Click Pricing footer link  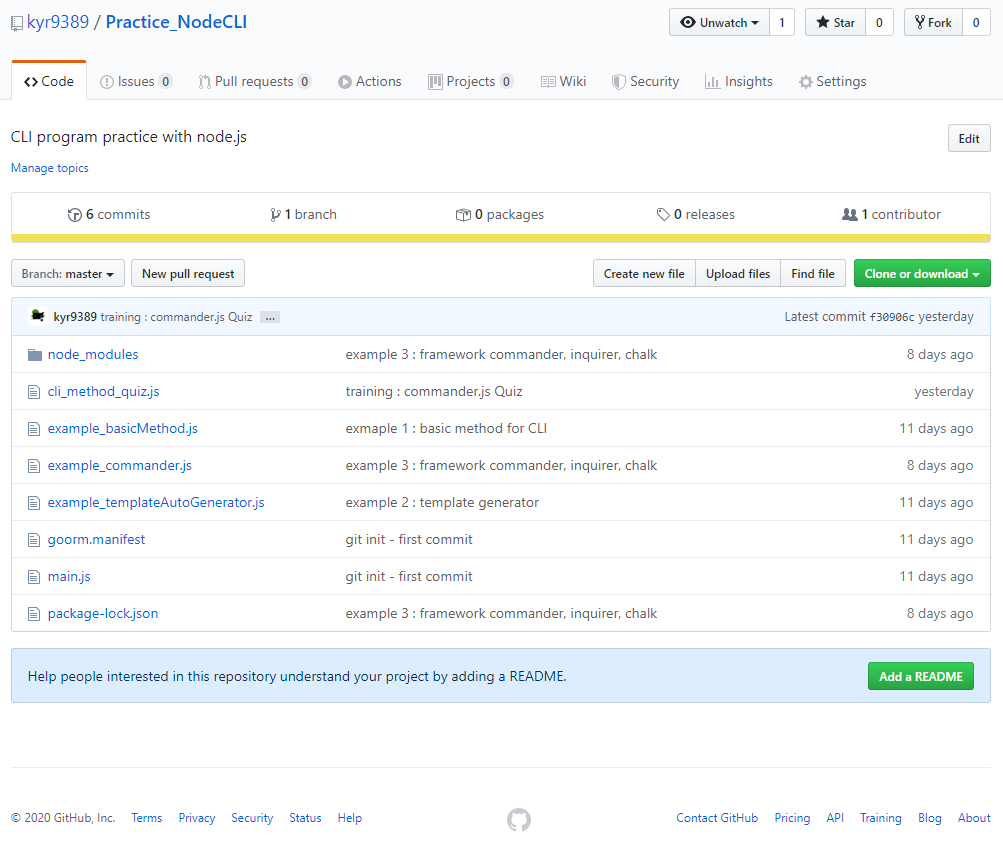(792, 818)
